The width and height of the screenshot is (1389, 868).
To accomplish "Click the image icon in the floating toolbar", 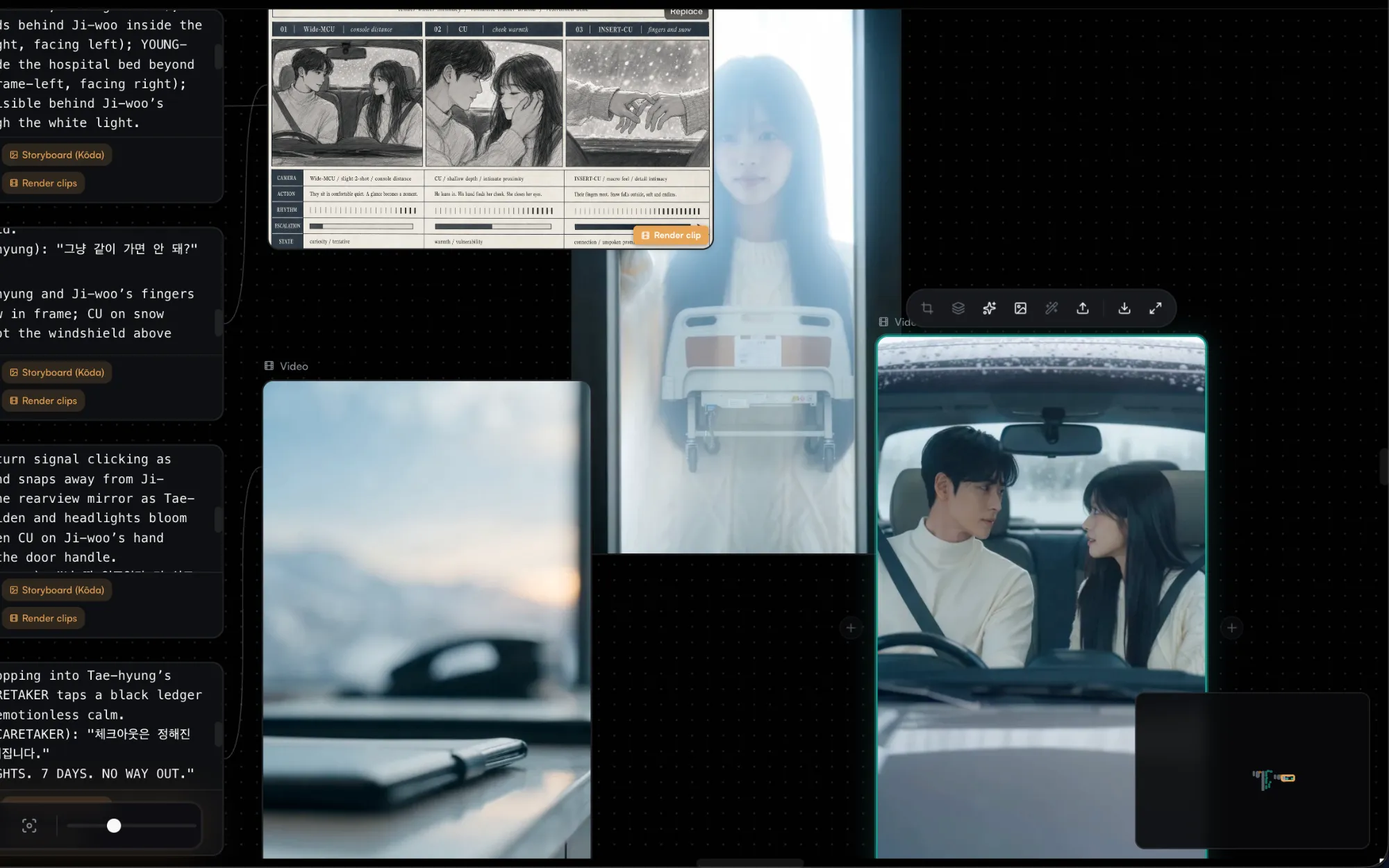I will pos(1020,308).
